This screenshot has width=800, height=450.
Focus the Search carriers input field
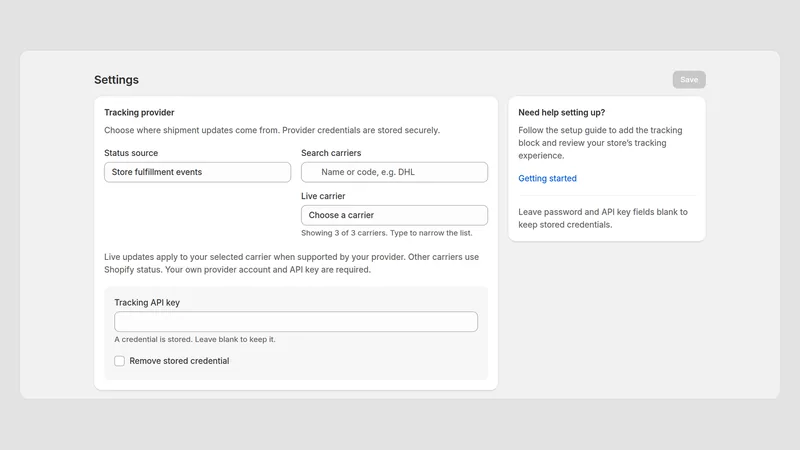[x=394, y=172]
